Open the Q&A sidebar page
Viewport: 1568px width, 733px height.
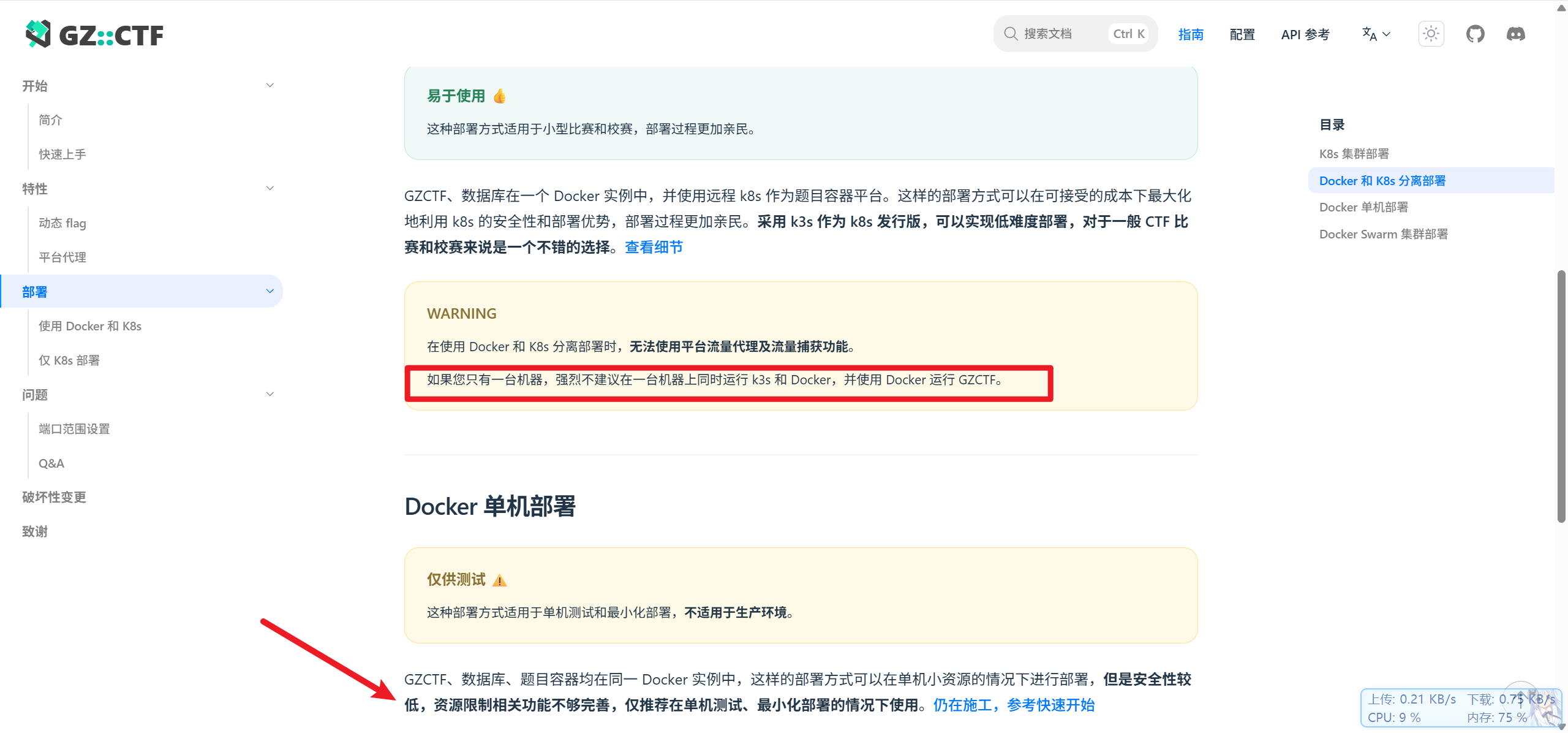click(x=51, y=463)
